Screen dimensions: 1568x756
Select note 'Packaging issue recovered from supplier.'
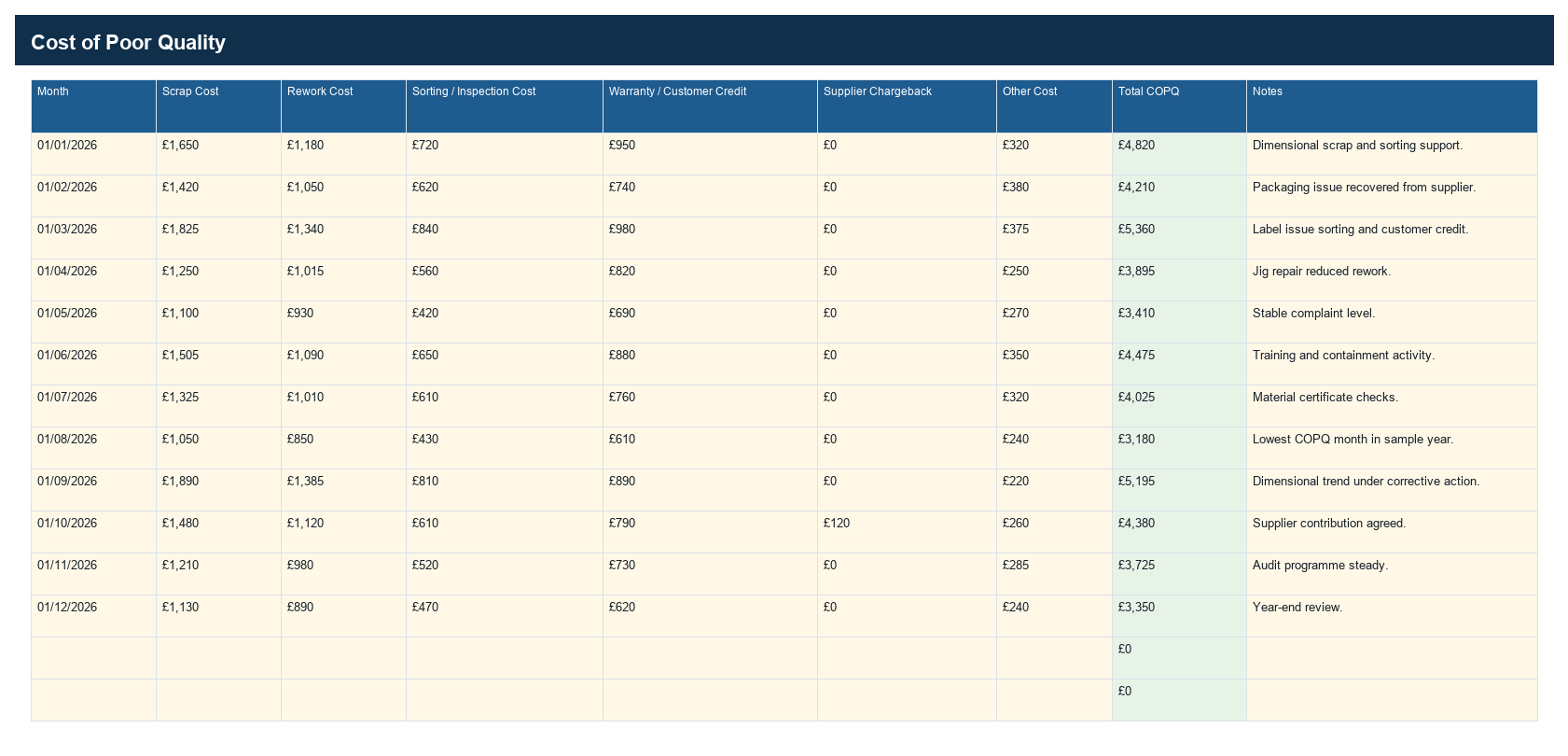pos(1392,196)
